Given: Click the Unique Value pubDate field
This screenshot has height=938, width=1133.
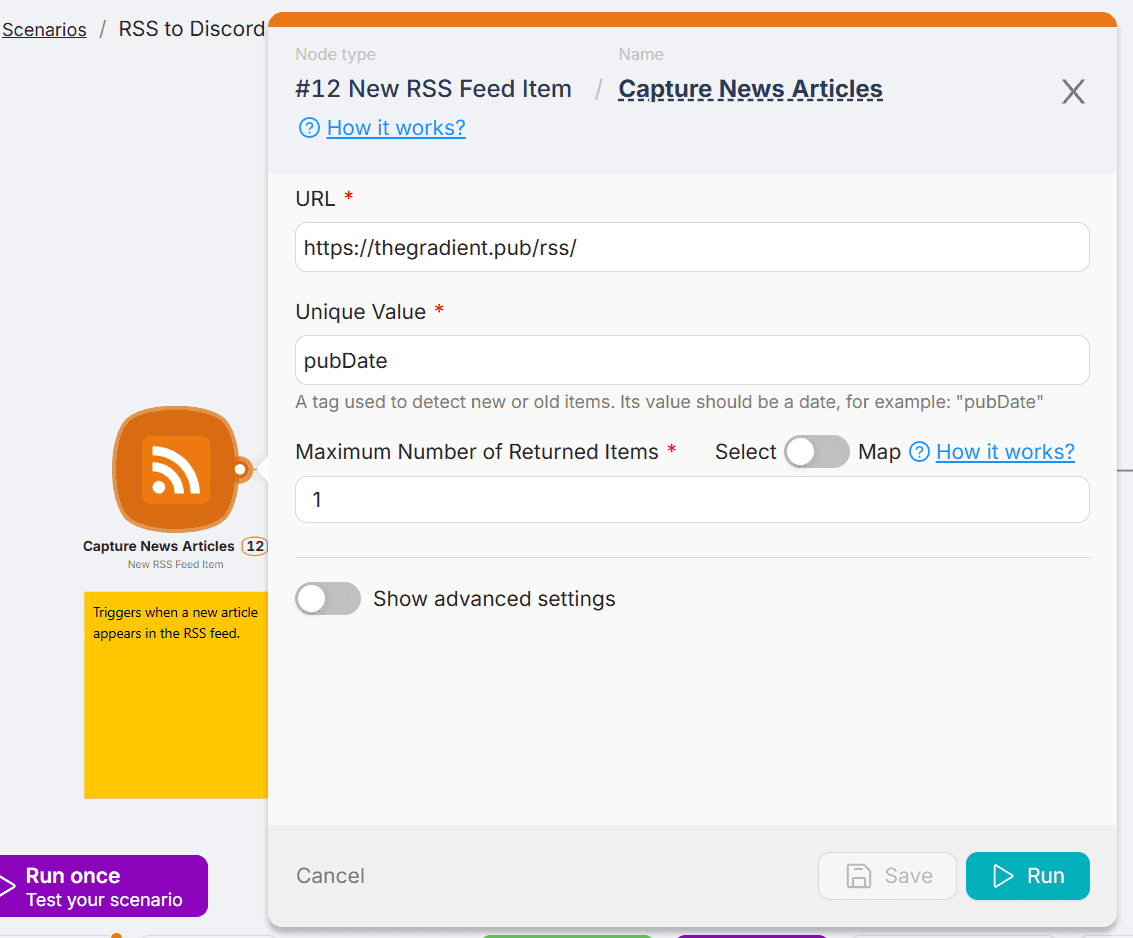Looking at the screenshot, I should (x=692, y=360).
